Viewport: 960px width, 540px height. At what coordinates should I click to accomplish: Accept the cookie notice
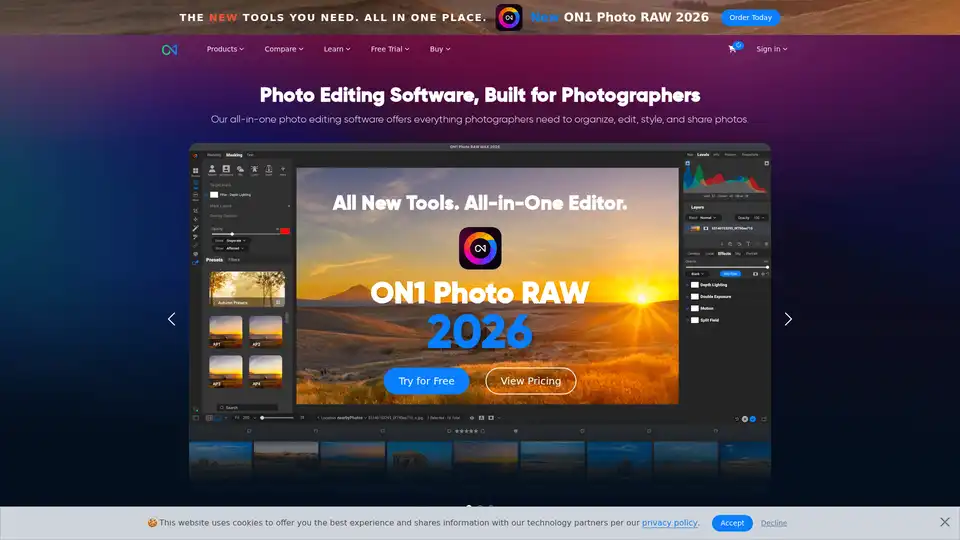tap(732, 523)
